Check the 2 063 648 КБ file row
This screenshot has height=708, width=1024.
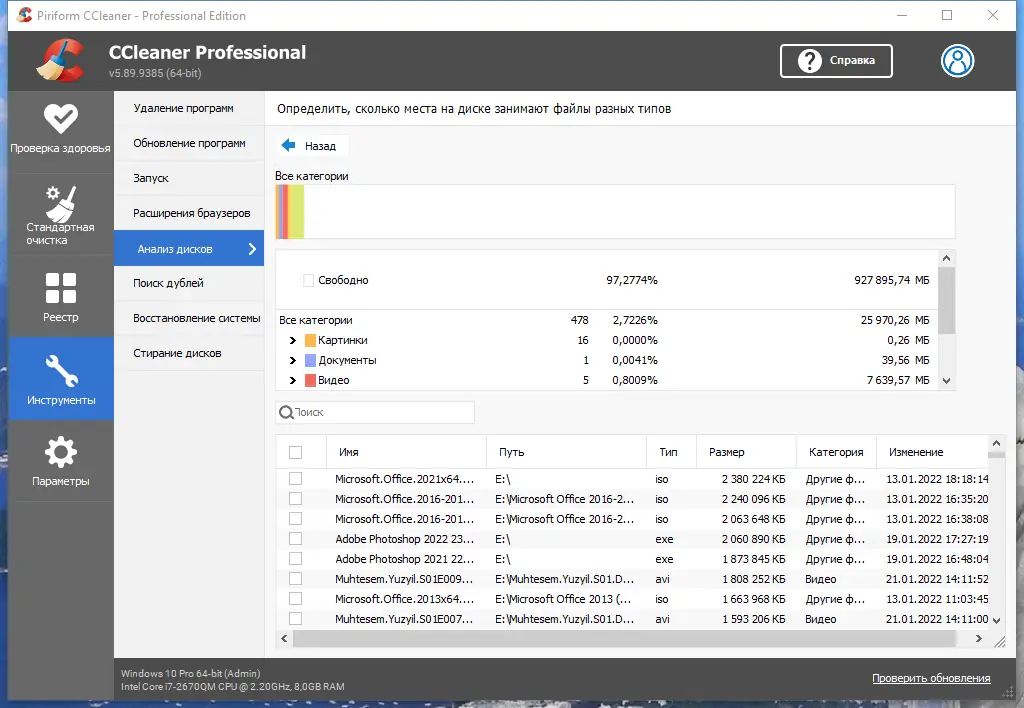(295, 519)
